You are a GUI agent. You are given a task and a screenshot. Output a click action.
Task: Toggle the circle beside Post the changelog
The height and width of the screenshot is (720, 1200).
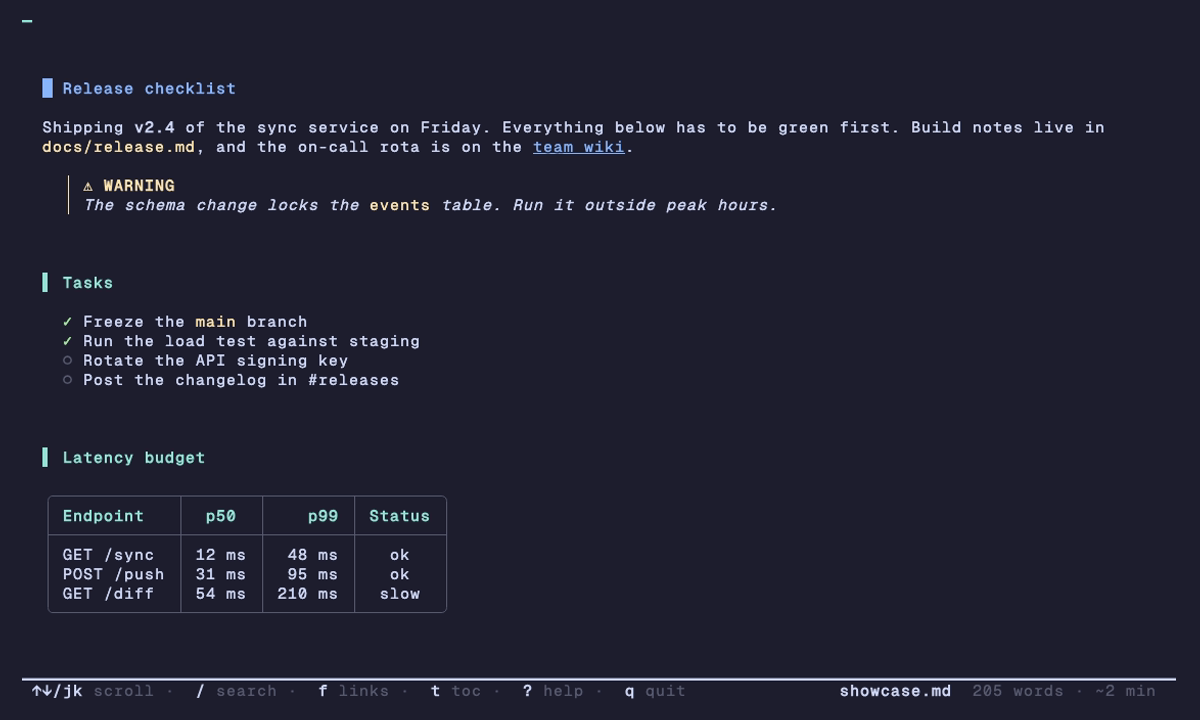[x=67, y=380]
